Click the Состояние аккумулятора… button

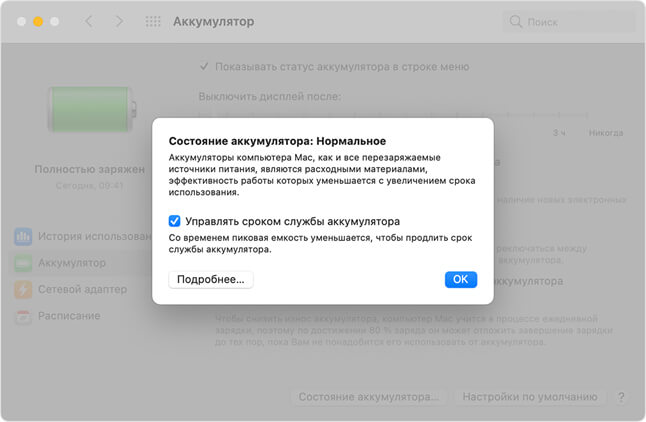coord(368,396)
